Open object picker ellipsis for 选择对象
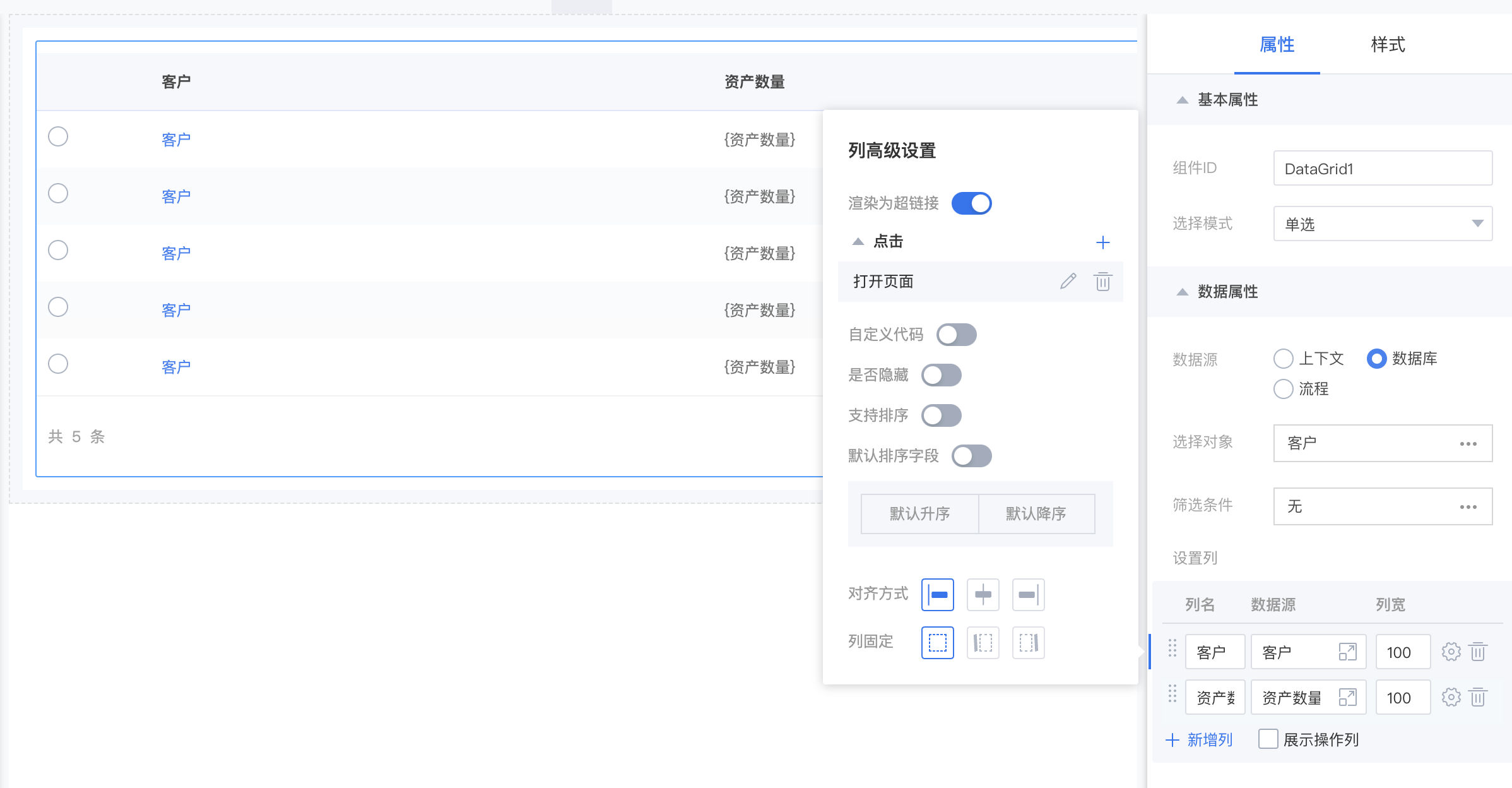Screen dimensions: 1512x788 click(1468, 444)
